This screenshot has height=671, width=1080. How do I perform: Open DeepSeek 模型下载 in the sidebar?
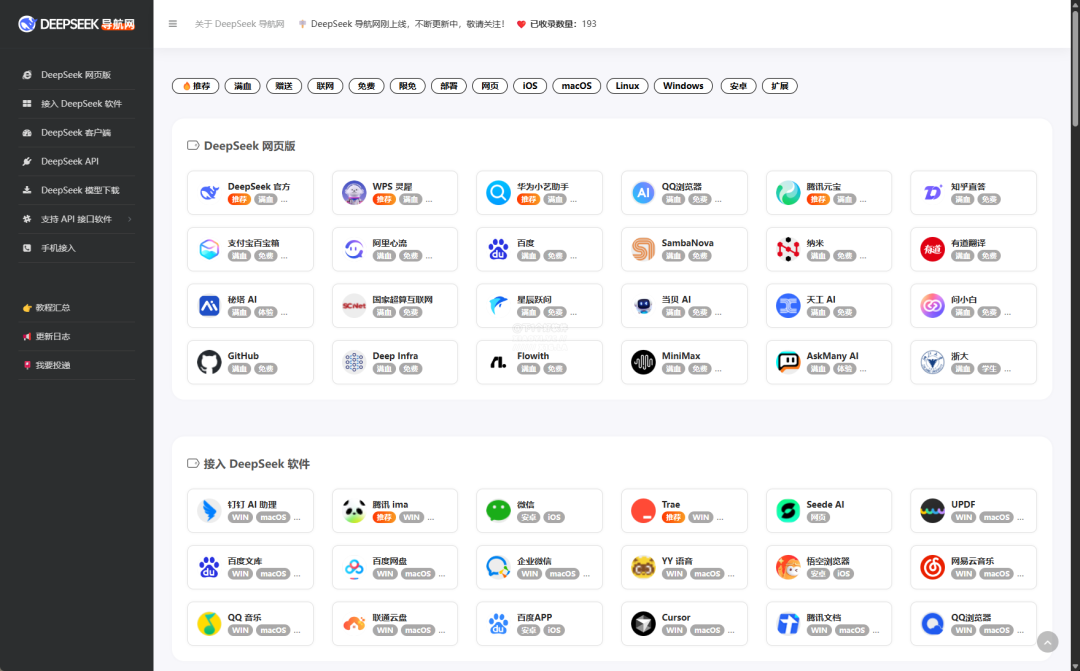(x=76, y=191)
